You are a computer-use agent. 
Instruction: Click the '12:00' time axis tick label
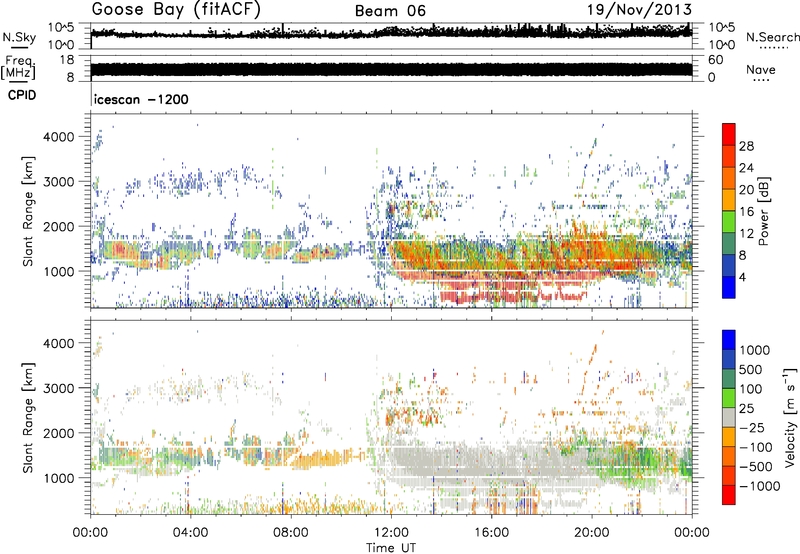(391, 533)
